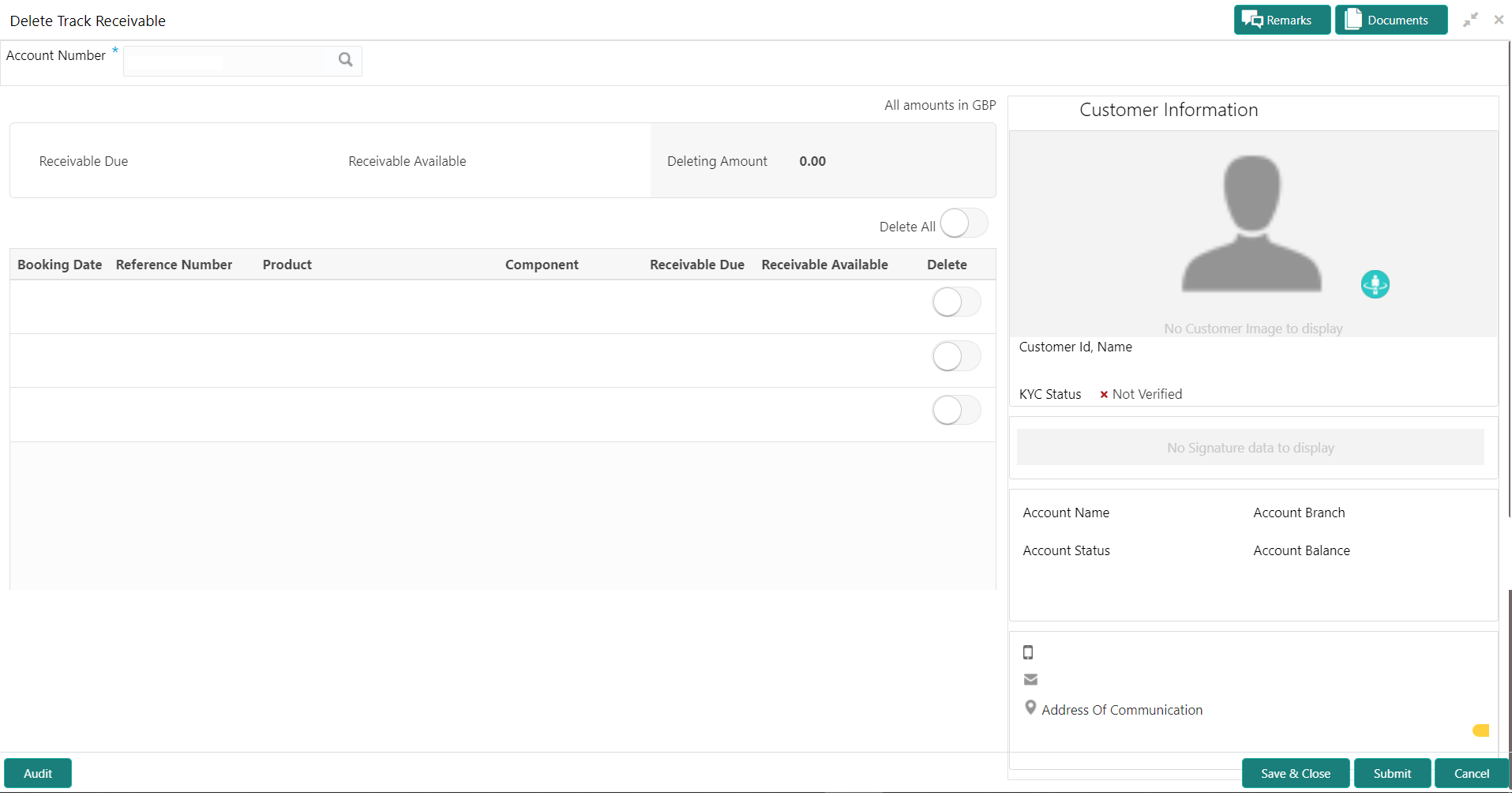This screenshot has width=1512, height=796.
Task: Click inside the Account Number field
Action: pyautogui.click(x=229, y=61)
